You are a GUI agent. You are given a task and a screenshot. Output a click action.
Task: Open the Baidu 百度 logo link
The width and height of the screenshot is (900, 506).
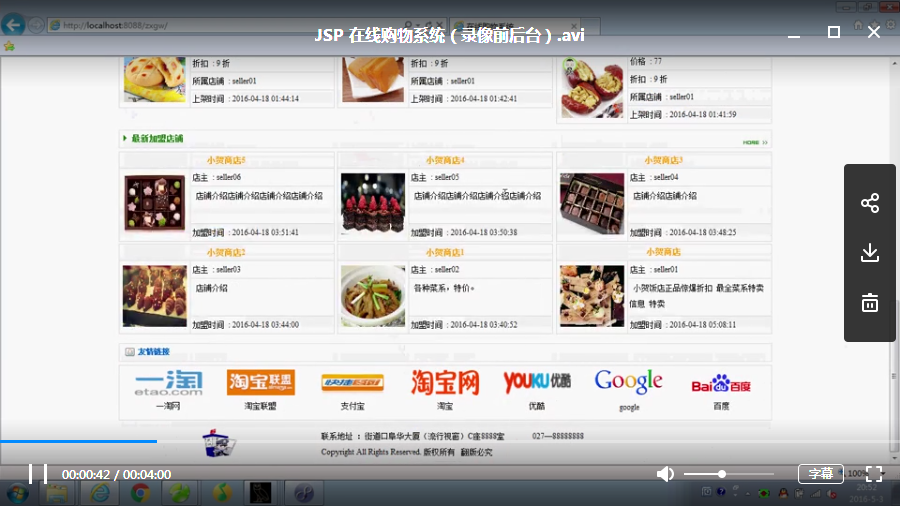click(721, 384)
